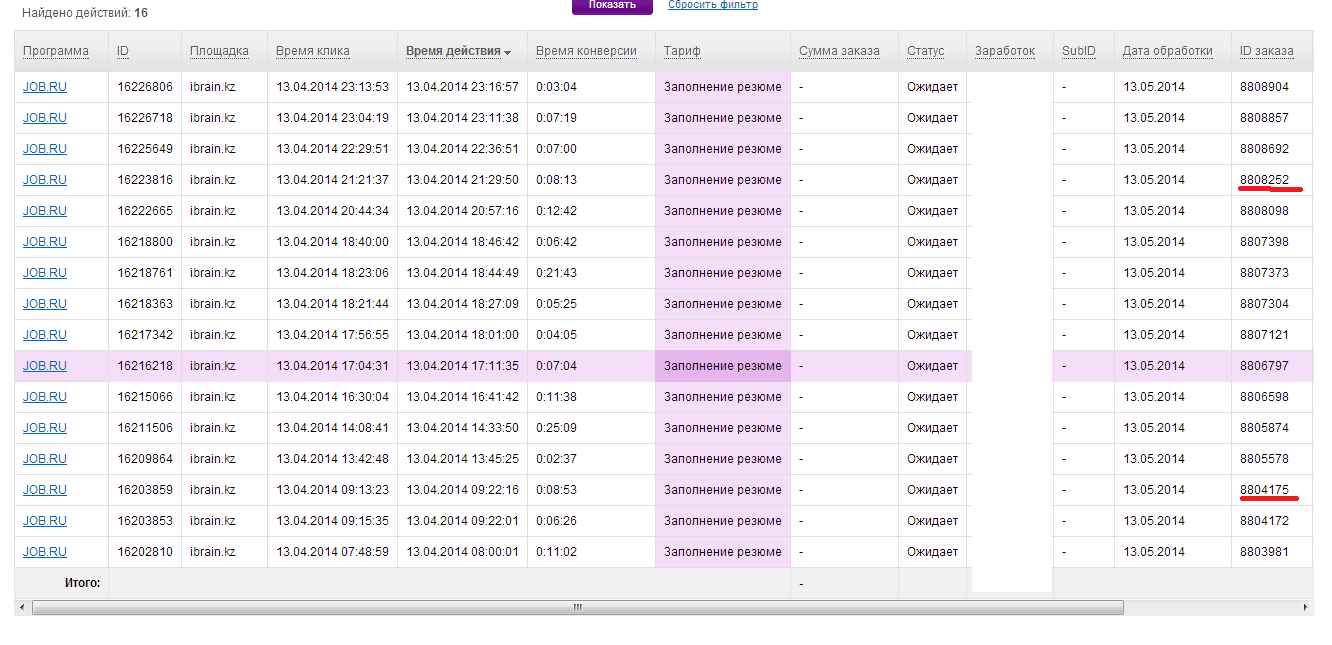Sort by Статус column header
The image size is (1332, 645).
click(926, 51)
